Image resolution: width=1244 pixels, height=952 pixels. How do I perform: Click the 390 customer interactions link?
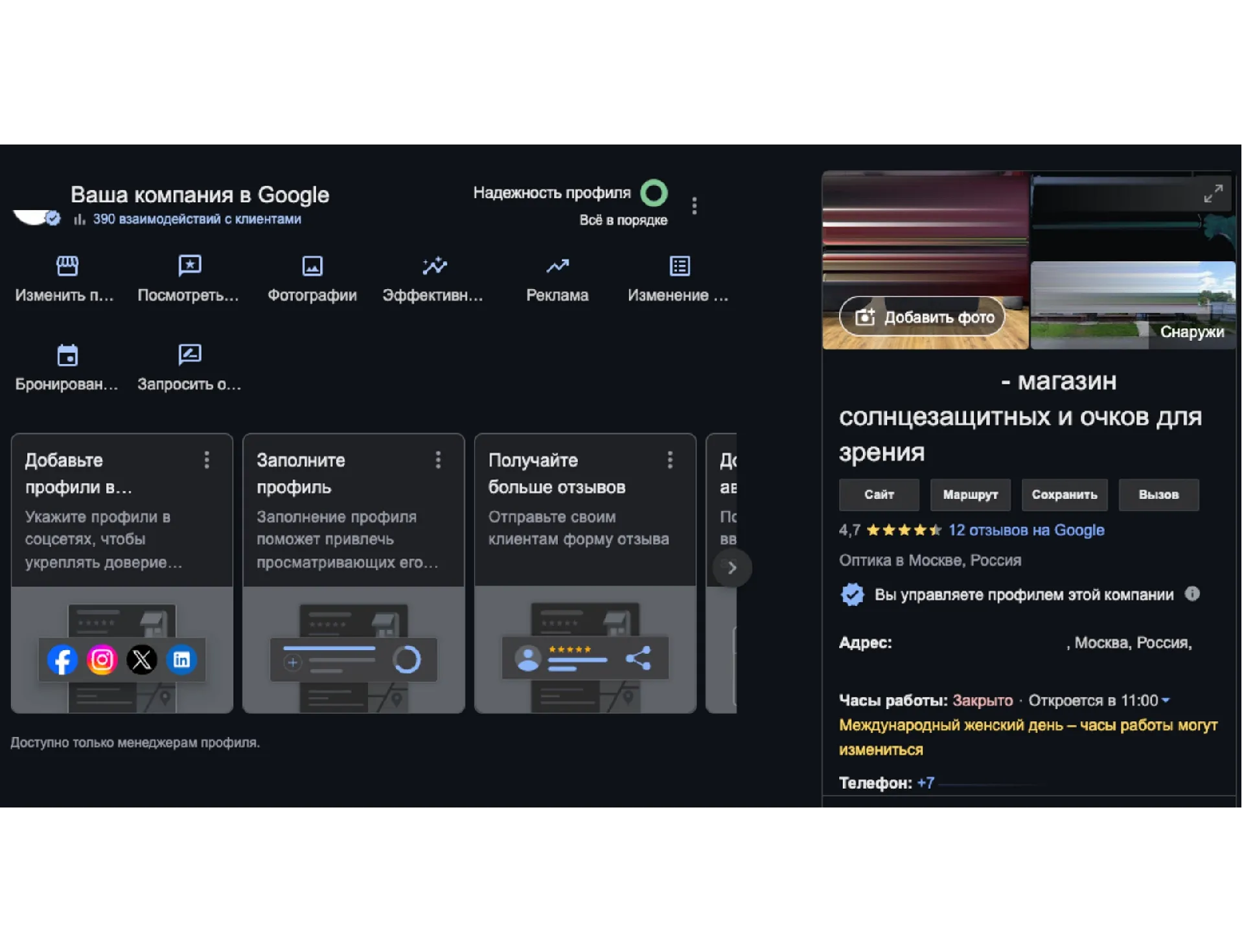pyautogui.click(x=196, y=219)
